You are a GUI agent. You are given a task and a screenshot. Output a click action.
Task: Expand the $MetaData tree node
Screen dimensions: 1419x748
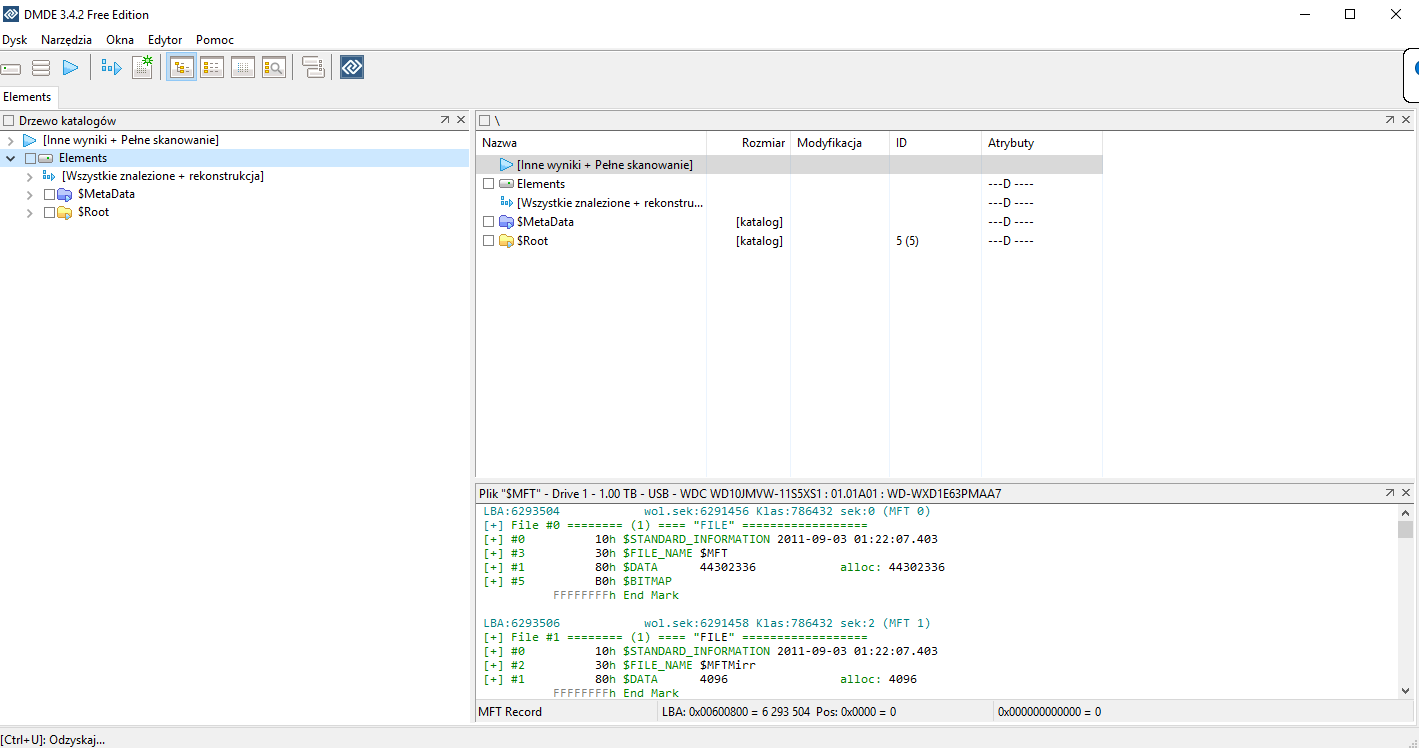click(30, 194)
